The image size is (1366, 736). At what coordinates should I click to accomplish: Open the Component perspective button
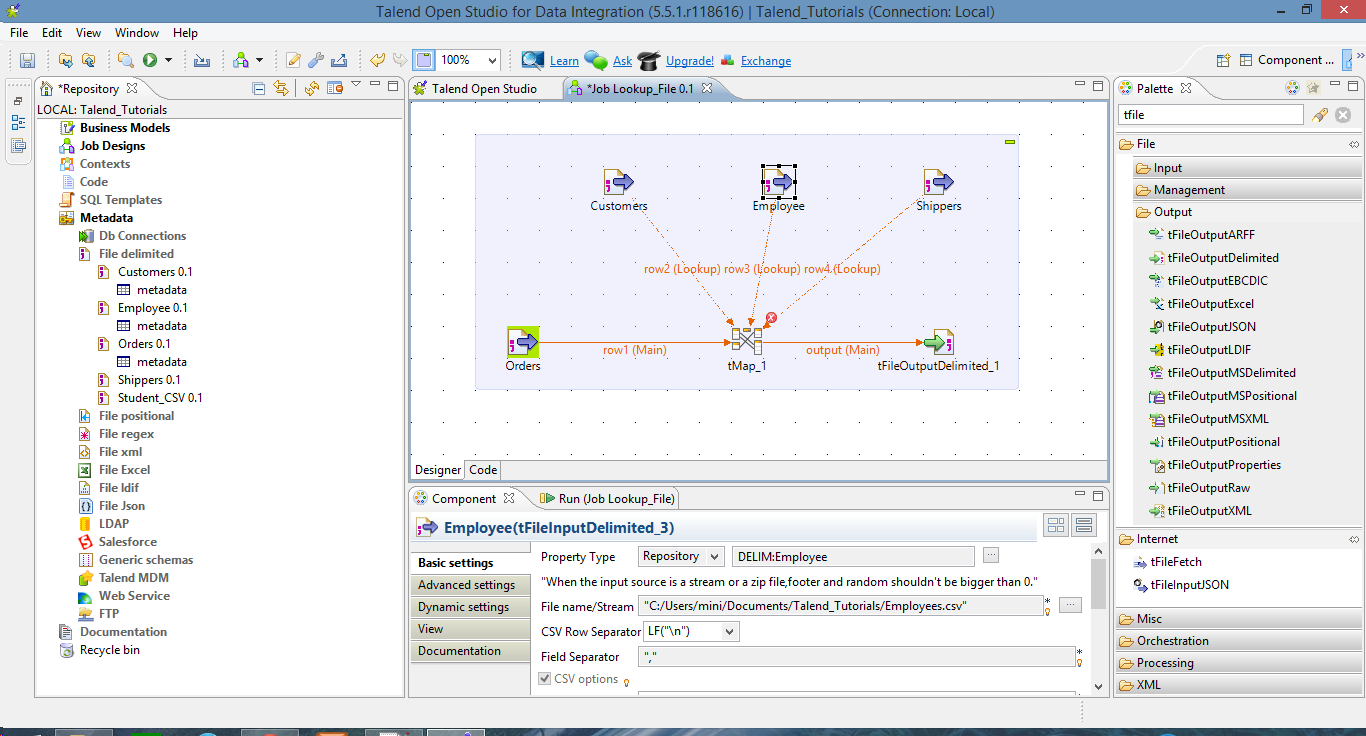point(1285,60)
